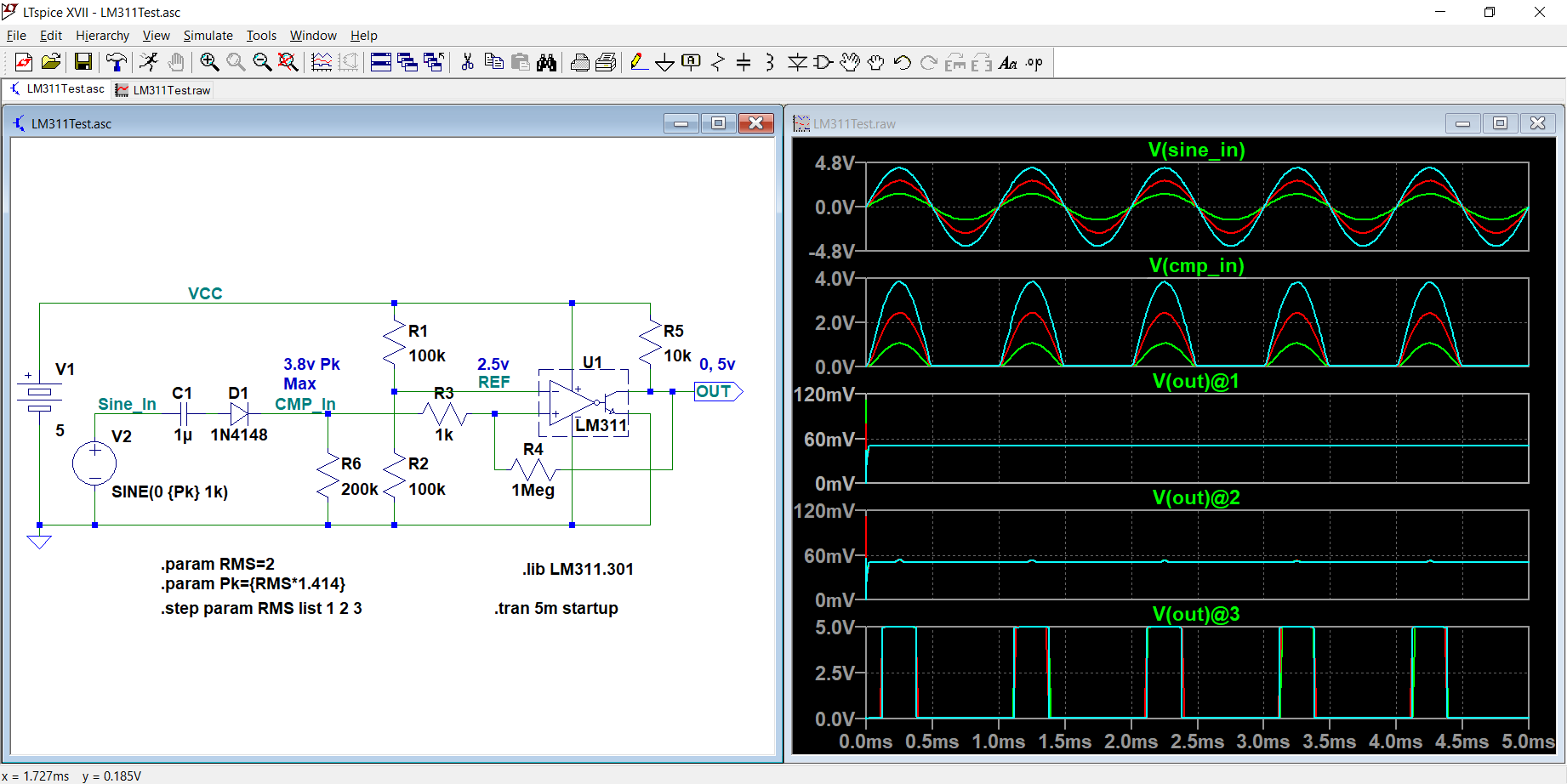Open the Edit menu
This screenshot has height=784, width=1567.
pyautogui.click(x=51, y=36)
